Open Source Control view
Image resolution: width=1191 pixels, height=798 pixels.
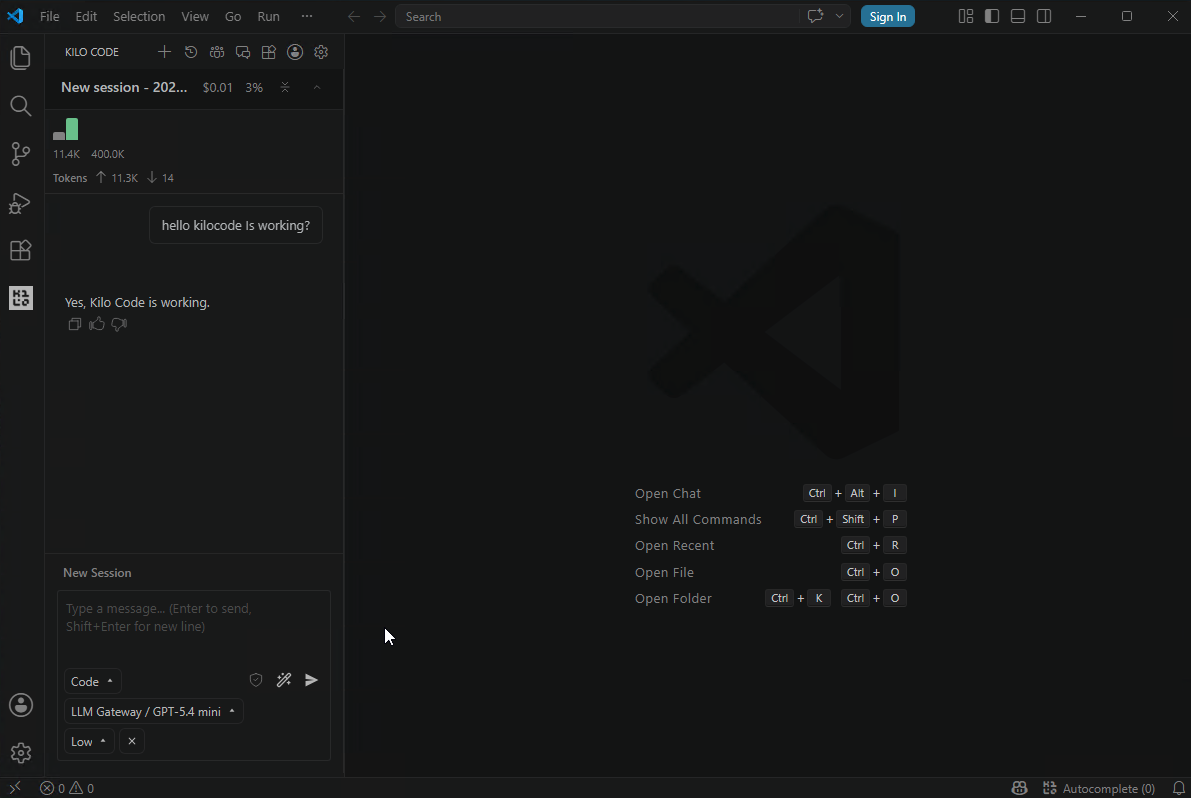21,153
